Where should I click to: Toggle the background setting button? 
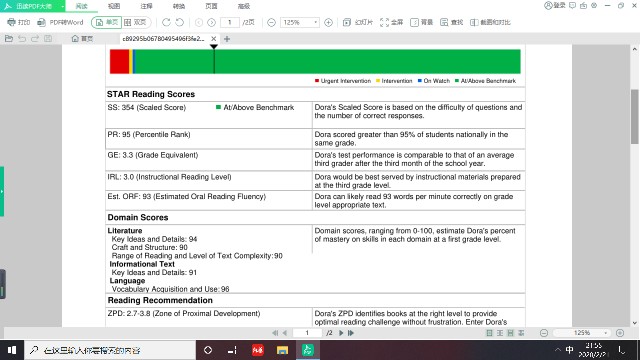click(422, 22)
